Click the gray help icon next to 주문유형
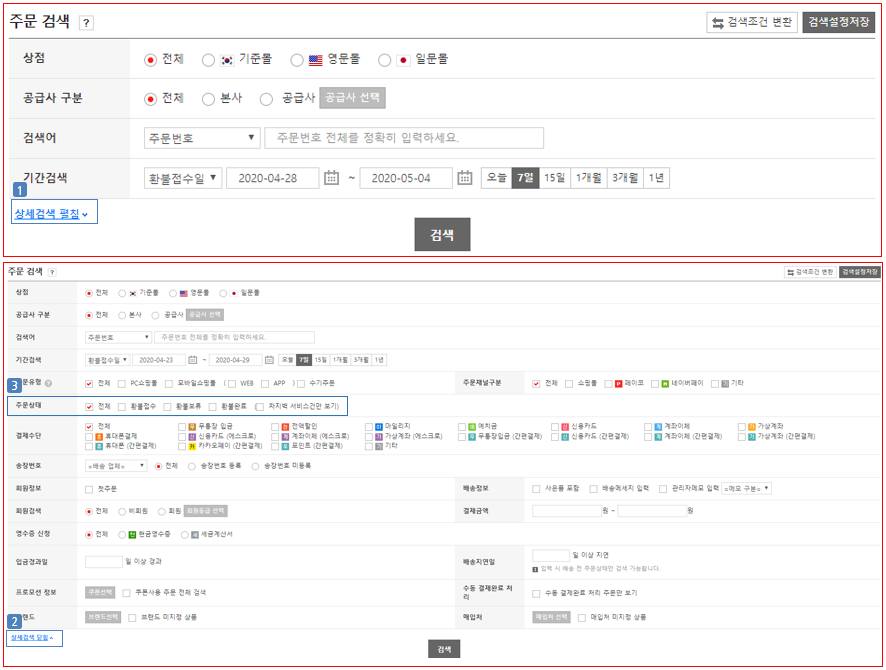The width and height of the screenshot is (886, 670). click(49, 383)
